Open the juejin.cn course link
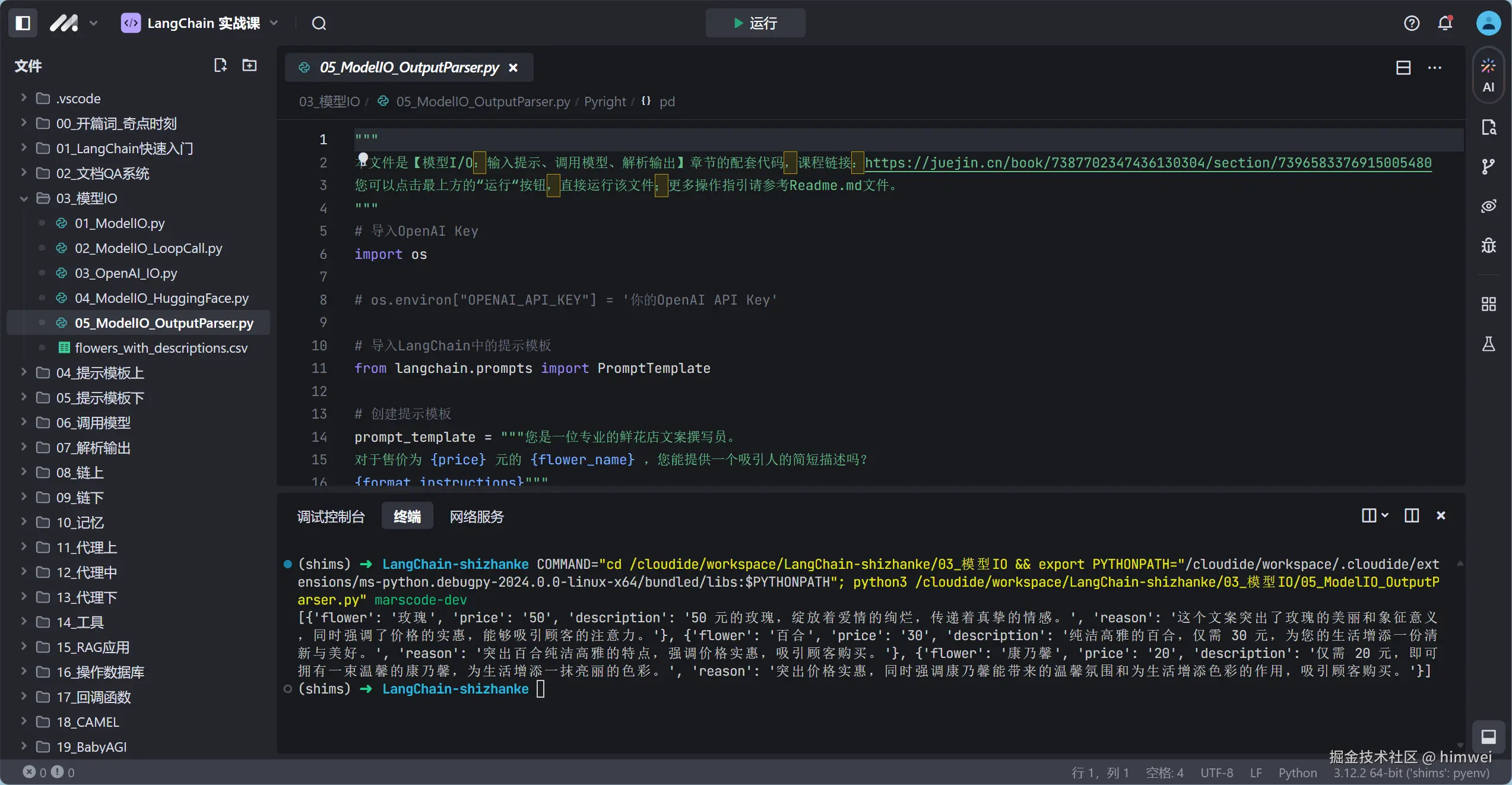1512x785 pixels. point(1148,163)
